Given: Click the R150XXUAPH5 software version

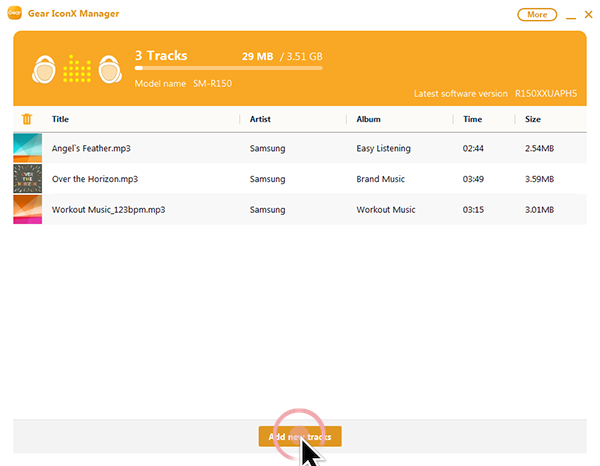Looking at the screenshot, I should pyautogui.click(x=546, y=94).
